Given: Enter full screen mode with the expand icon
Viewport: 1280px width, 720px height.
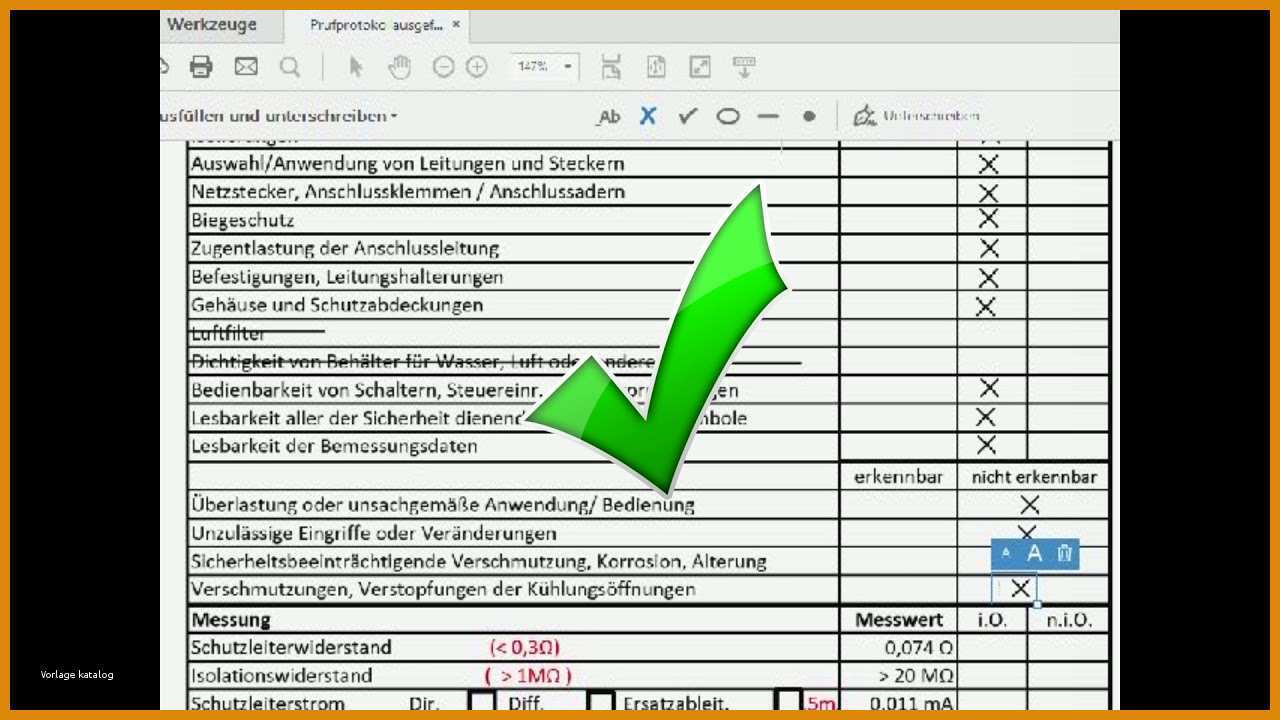Looking at the screenshot, I should pyautogui.click(x=700, y=67).
